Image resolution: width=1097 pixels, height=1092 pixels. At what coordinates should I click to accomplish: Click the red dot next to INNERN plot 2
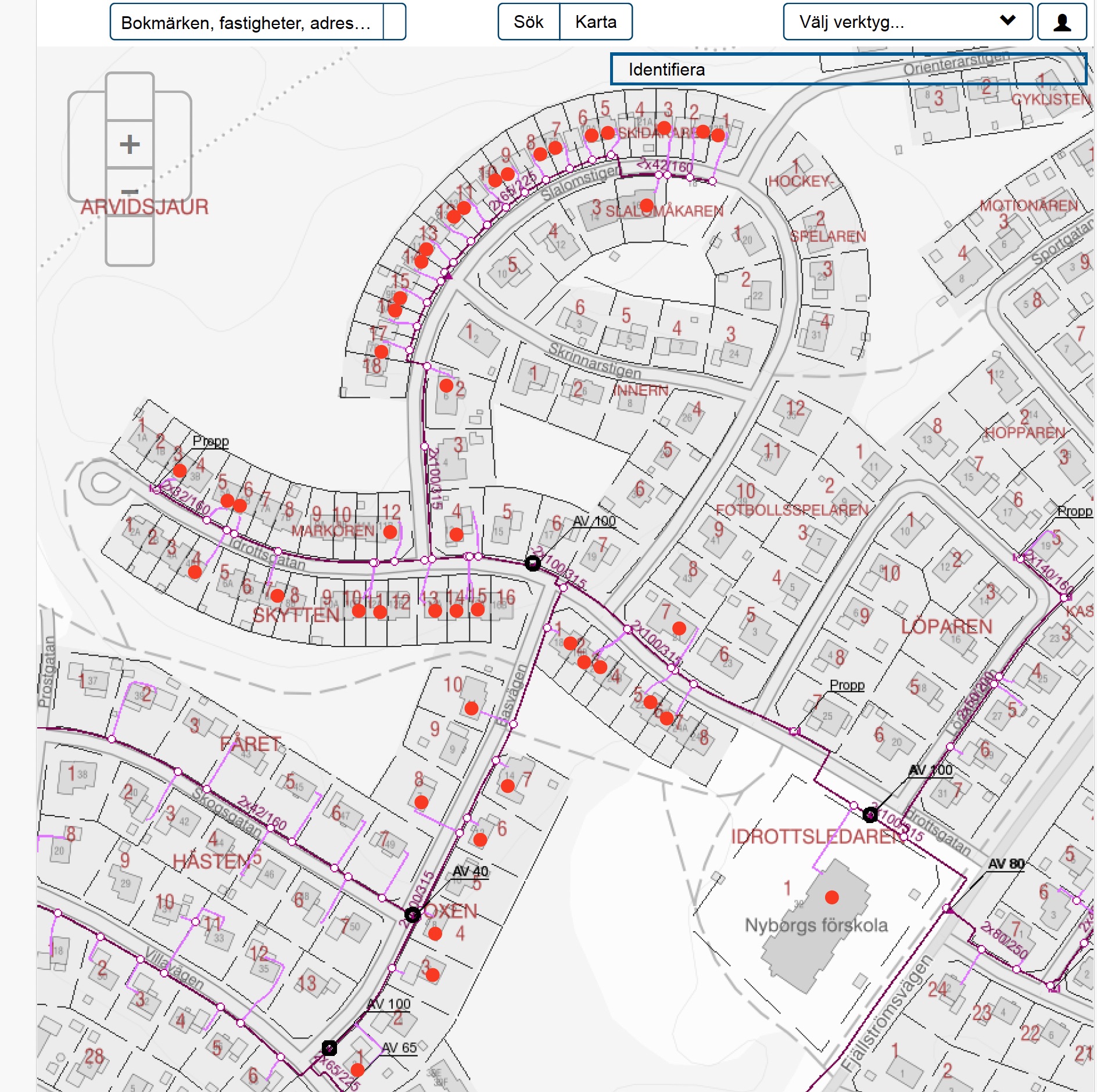[446, 385]
